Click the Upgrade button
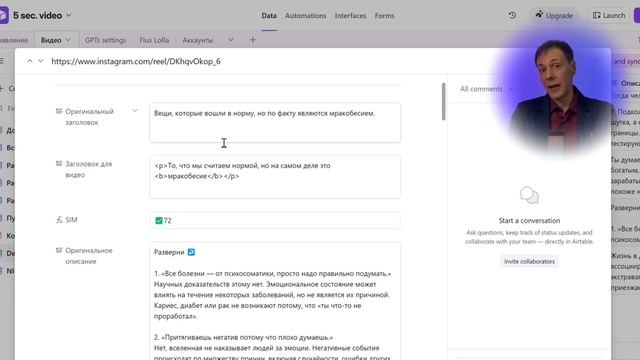The image size is (640, 360). tap(554, 16)
